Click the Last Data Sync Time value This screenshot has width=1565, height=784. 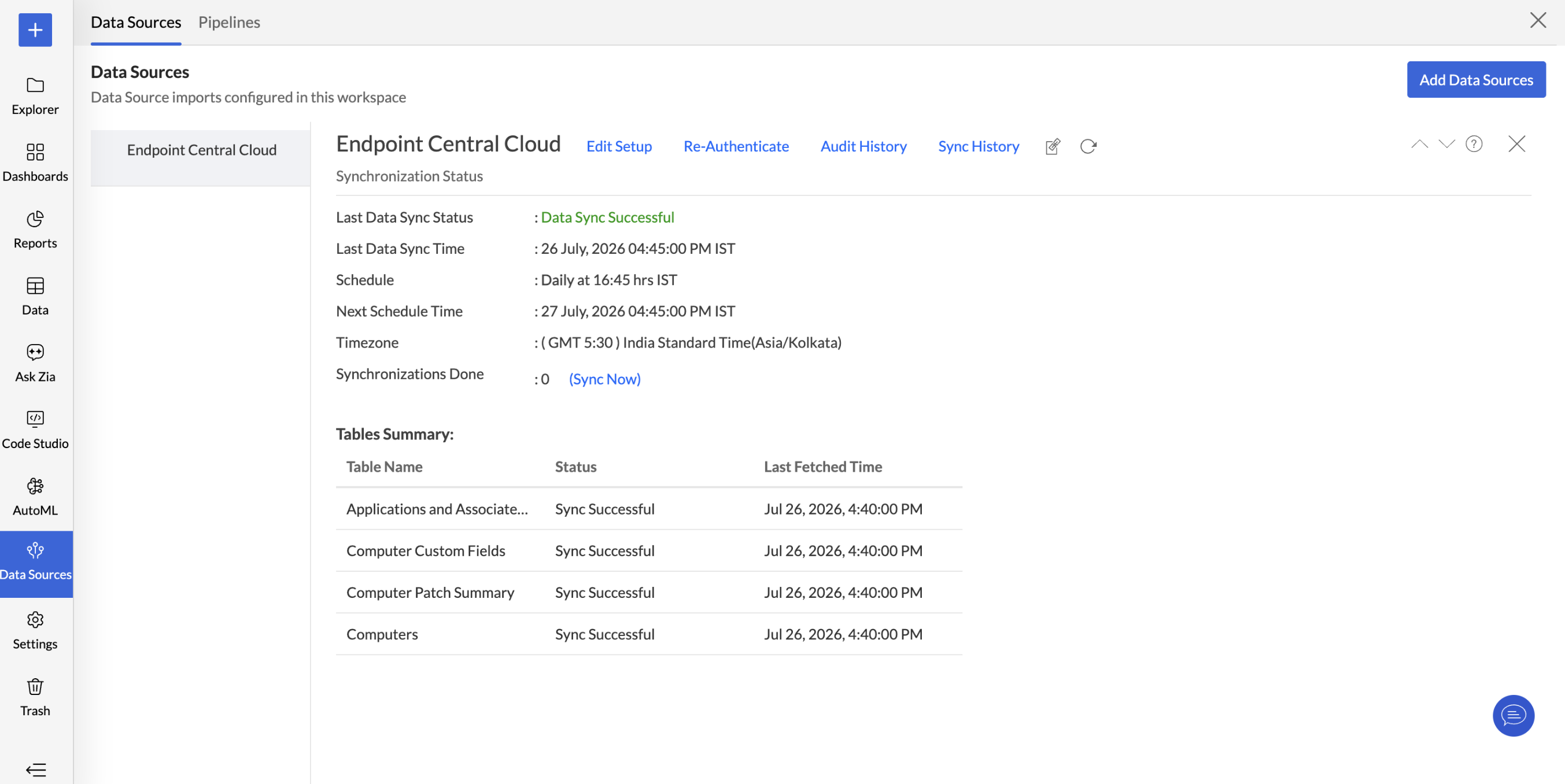point(638,249)
